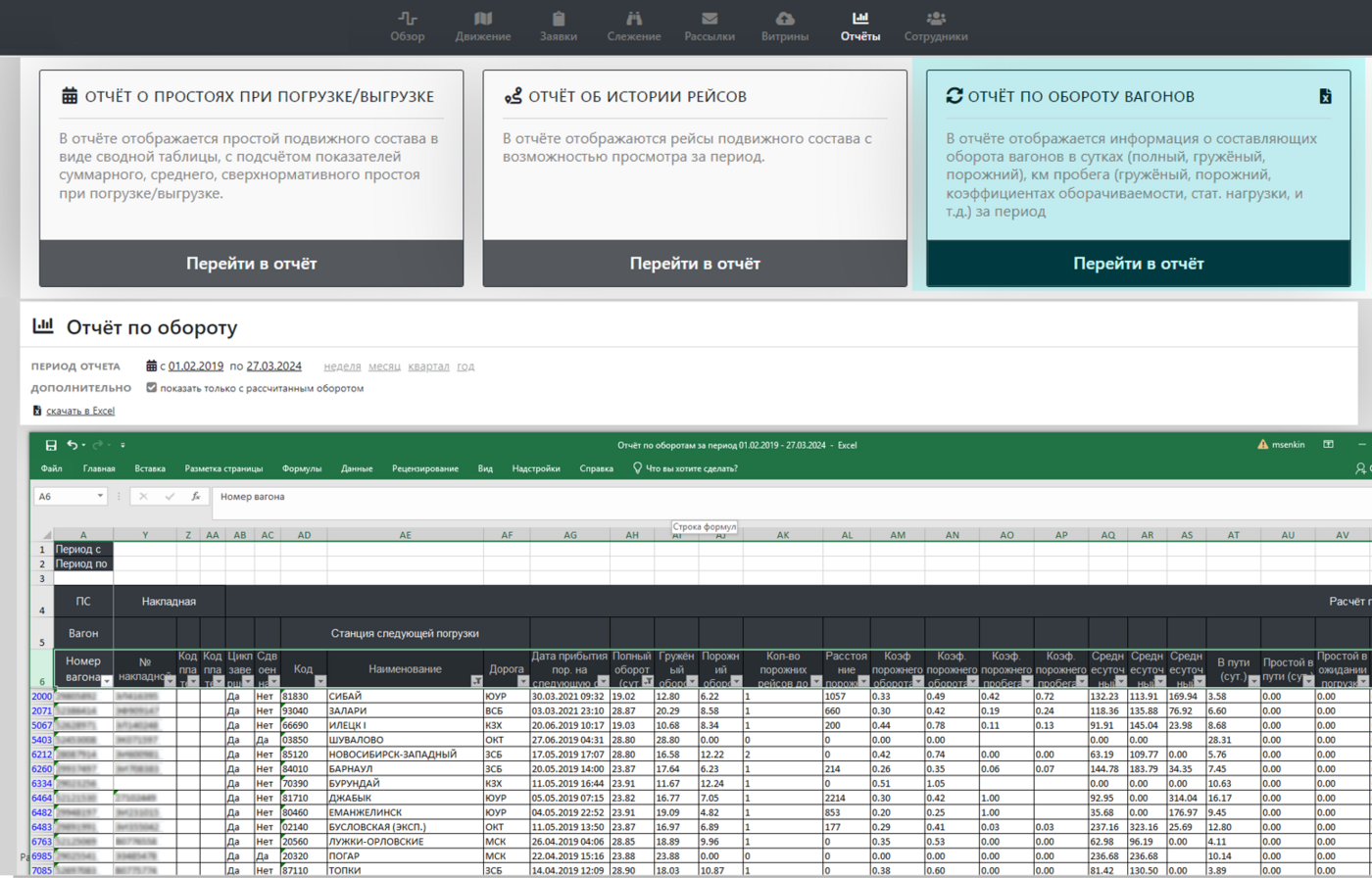The image size is (1372, 878).
Task: Click the Excel file icon on wagon turnover card
Action: click(1327, 96)
